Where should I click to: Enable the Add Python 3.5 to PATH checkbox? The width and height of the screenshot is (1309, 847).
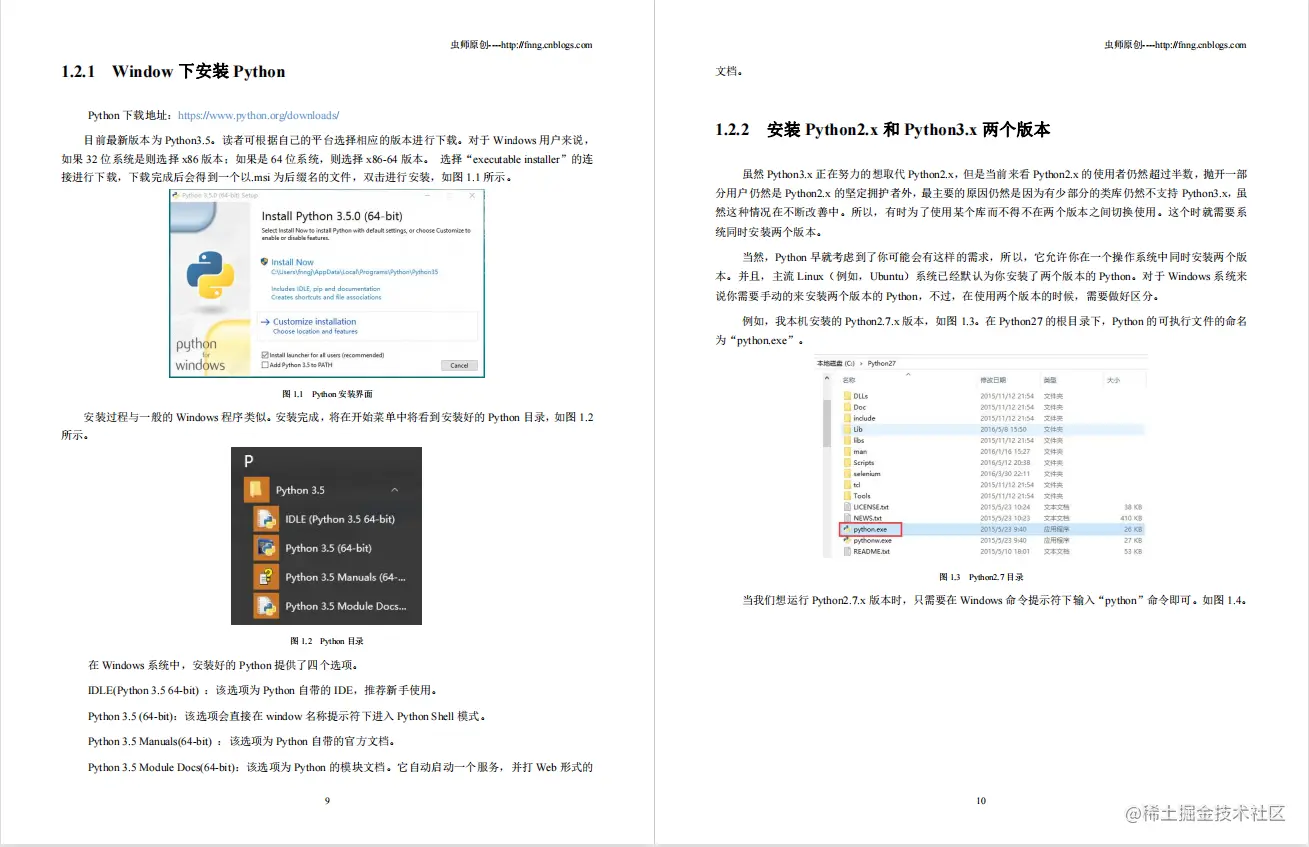[x=264, y=365]
